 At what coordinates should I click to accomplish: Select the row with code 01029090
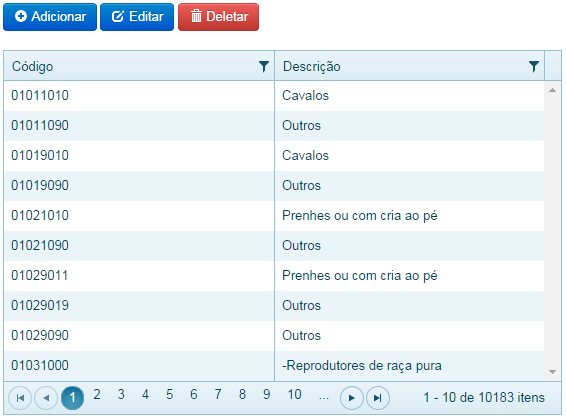click(274, 335)
